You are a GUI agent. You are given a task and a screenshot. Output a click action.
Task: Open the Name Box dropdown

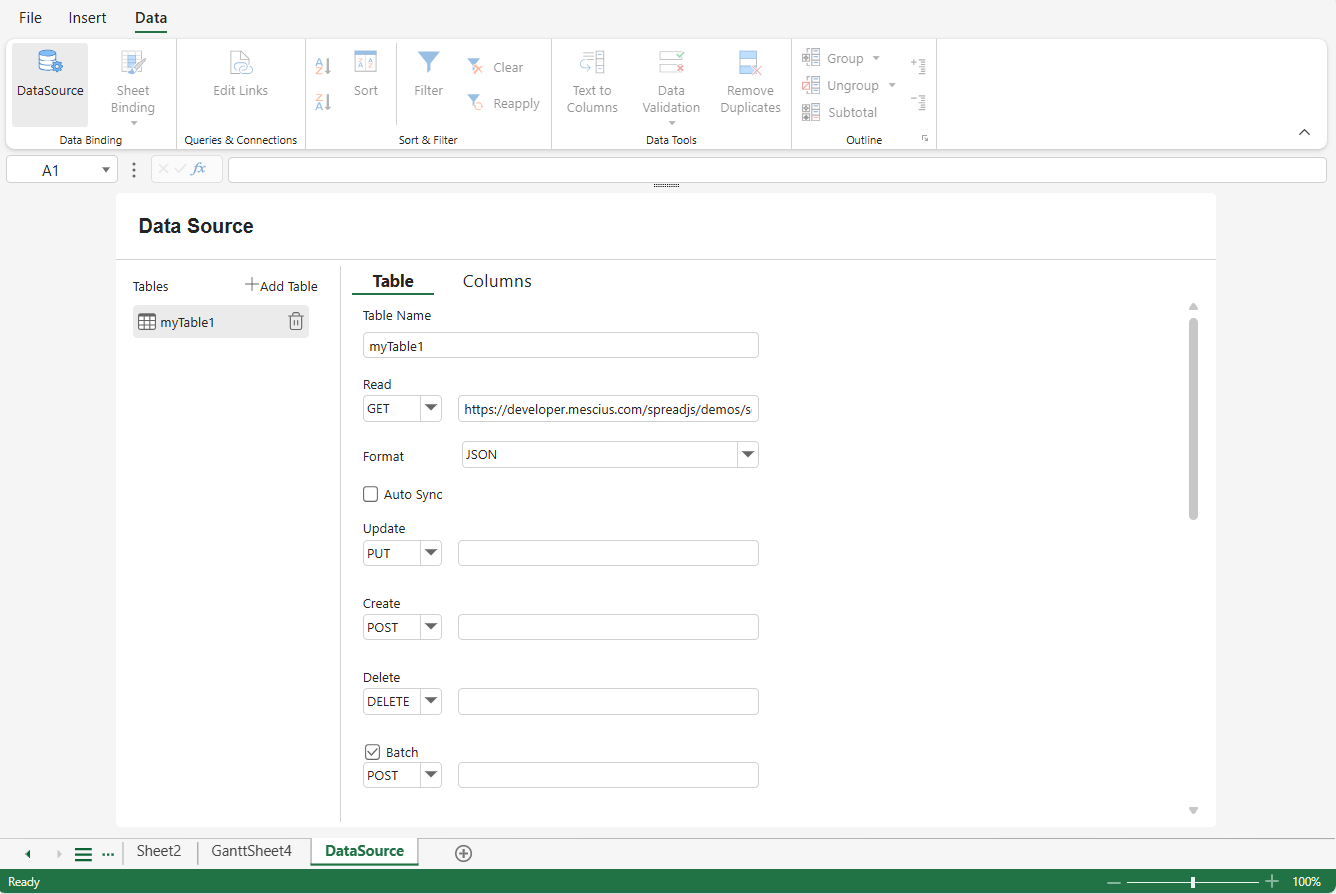[x=106, y=170]
